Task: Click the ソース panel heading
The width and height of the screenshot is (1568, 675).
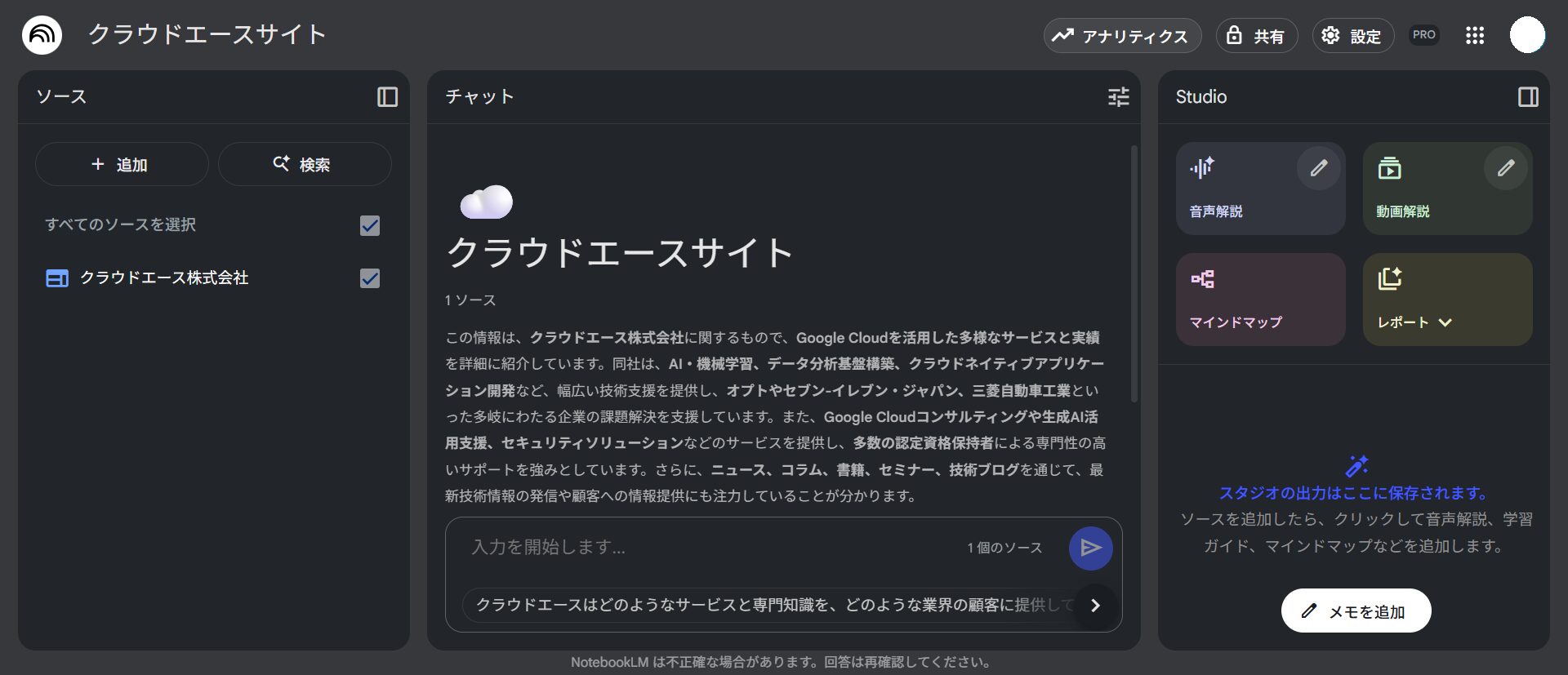Action: [x=61, y=97]
